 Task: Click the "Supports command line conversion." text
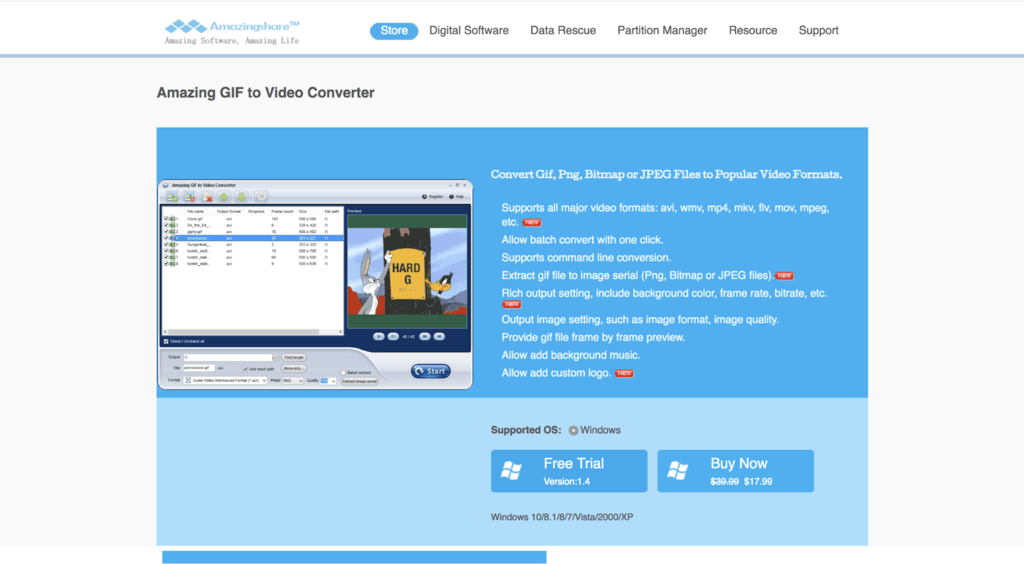click(586, 258)
